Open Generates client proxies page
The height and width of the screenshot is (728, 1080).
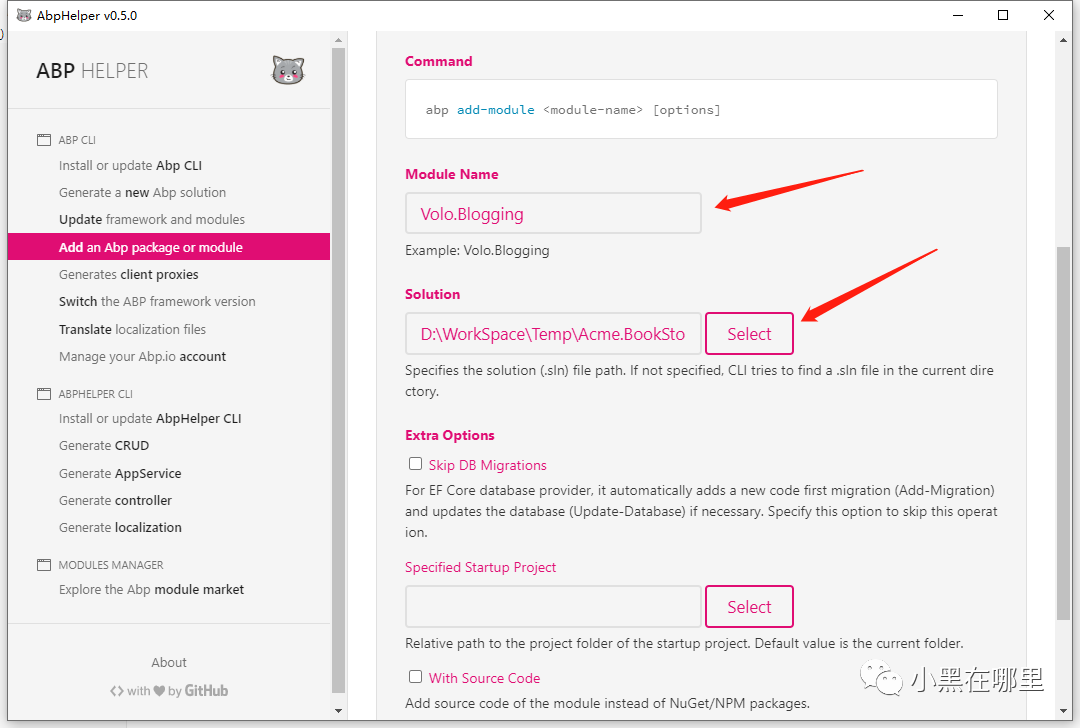[129, 274]
